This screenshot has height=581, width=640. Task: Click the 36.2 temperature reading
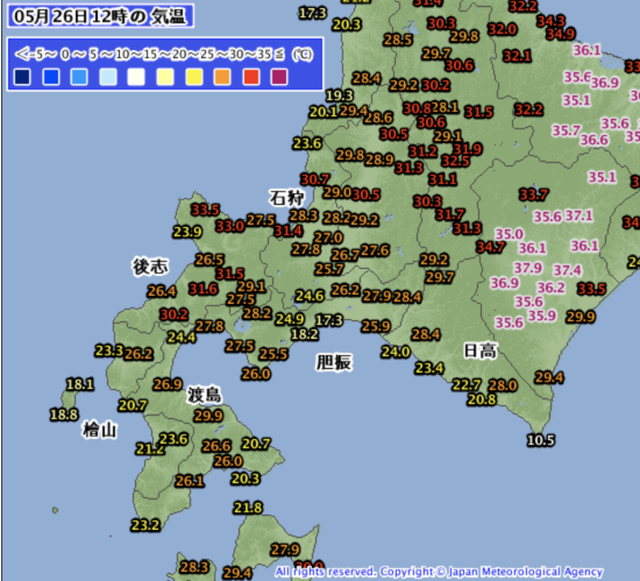tap(551, 287)
